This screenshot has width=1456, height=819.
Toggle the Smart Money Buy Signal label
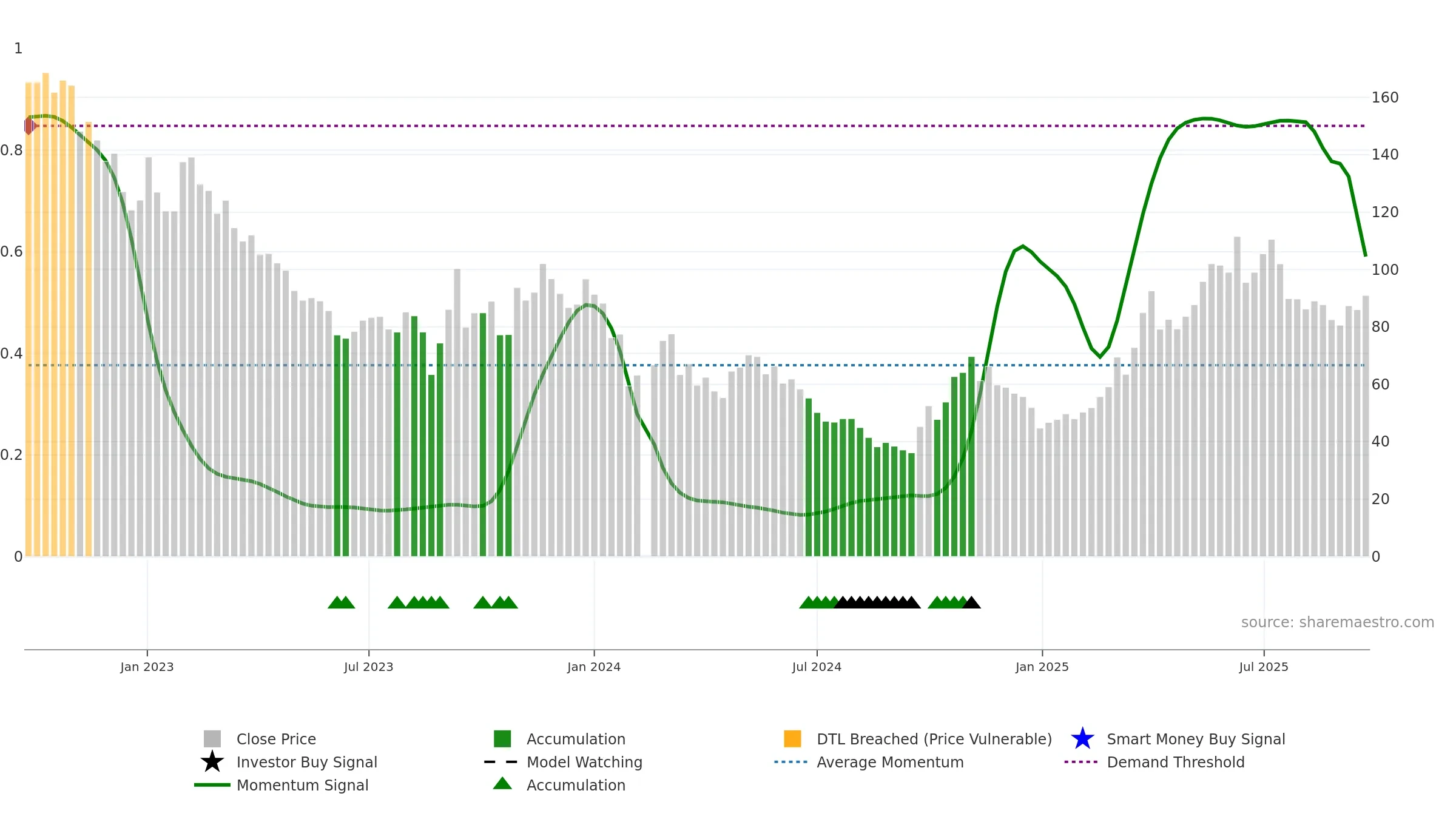1196,739
